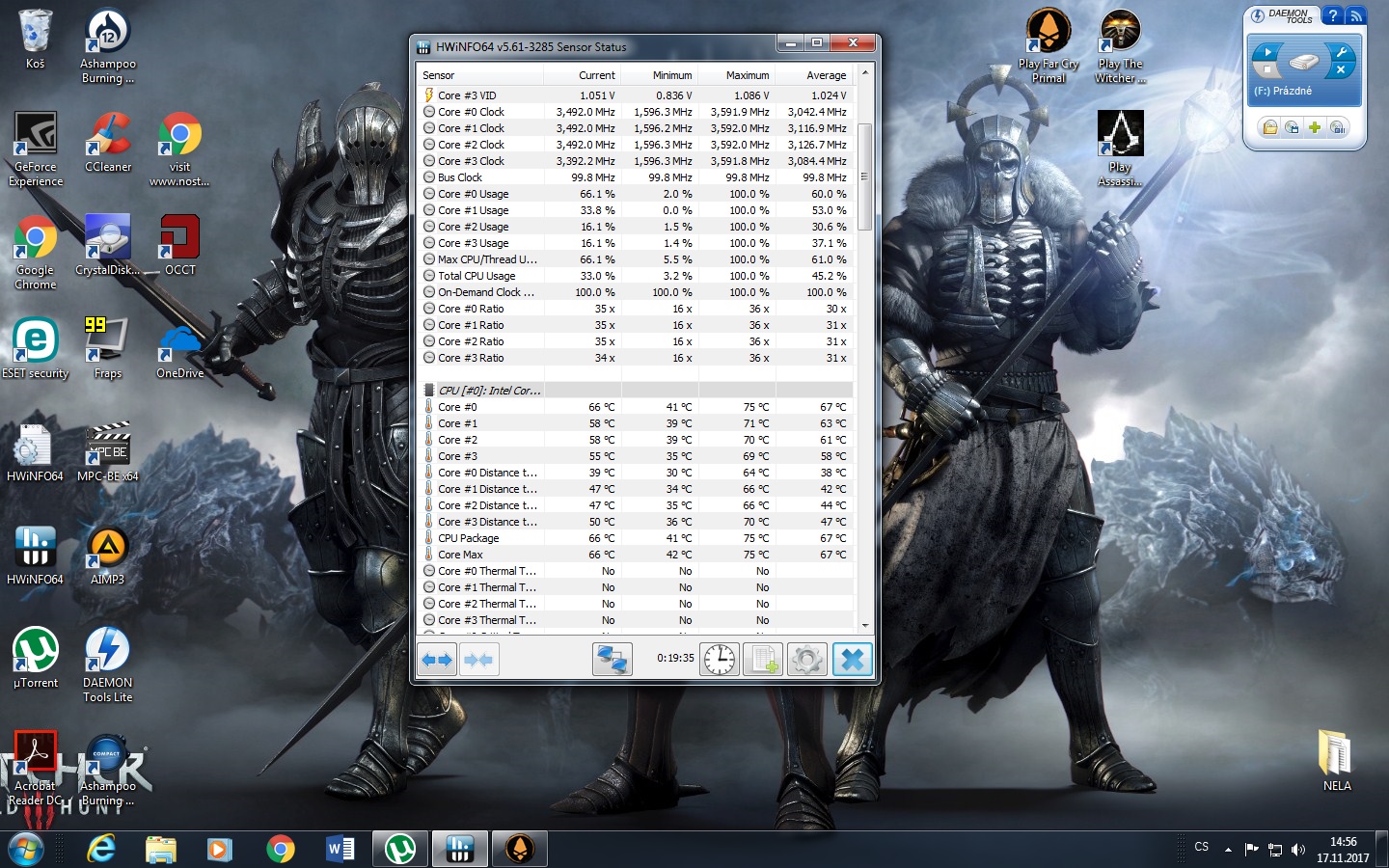The height and width of the screenshot is (868, 1389).
Task: Select the Acrobat Reader DC desktop icon
Action: pos(36,769)
